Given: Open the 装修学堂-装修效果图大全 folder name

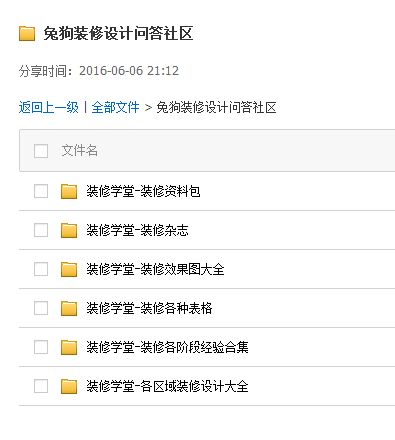Looking at the screenshot, I should (155, 269).
